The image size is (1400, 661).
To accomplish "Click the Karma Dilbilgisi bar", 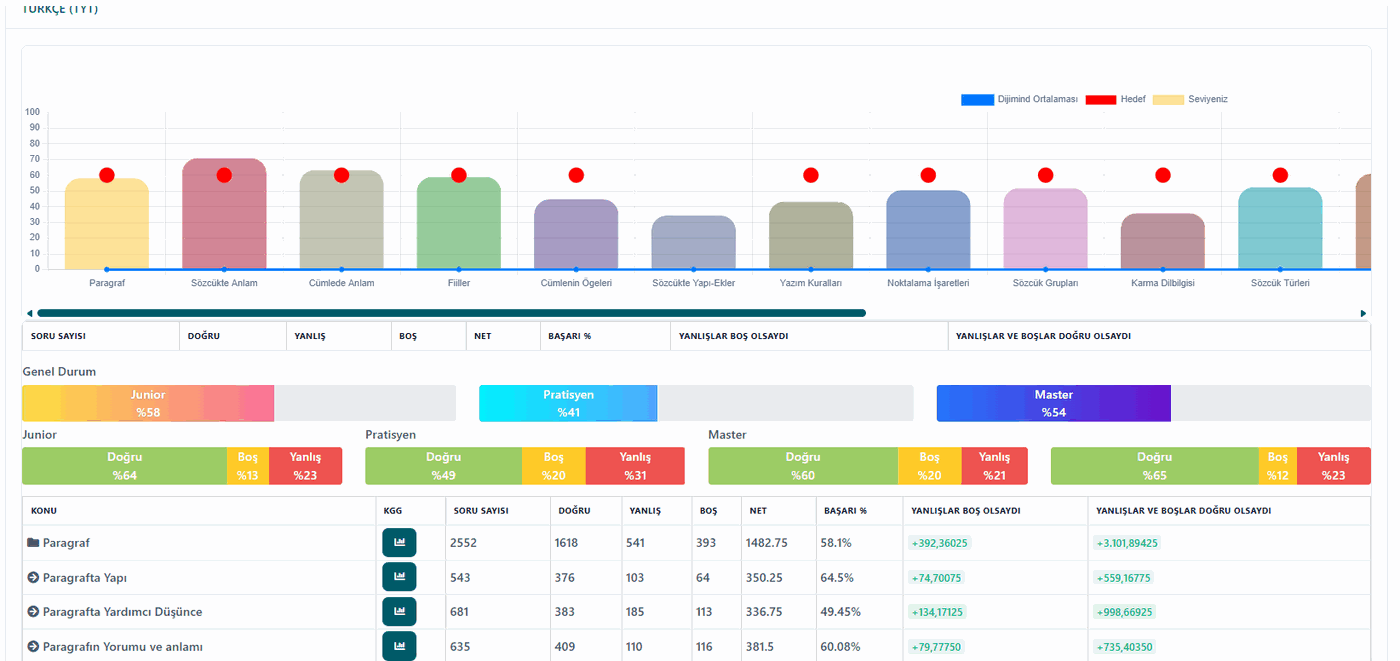I will [1163, 241].
